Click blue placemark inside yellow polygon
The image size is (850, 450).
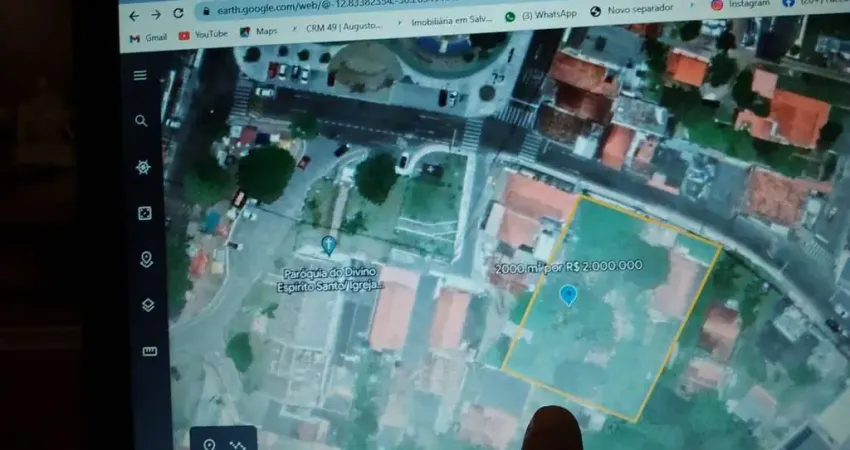568,295
